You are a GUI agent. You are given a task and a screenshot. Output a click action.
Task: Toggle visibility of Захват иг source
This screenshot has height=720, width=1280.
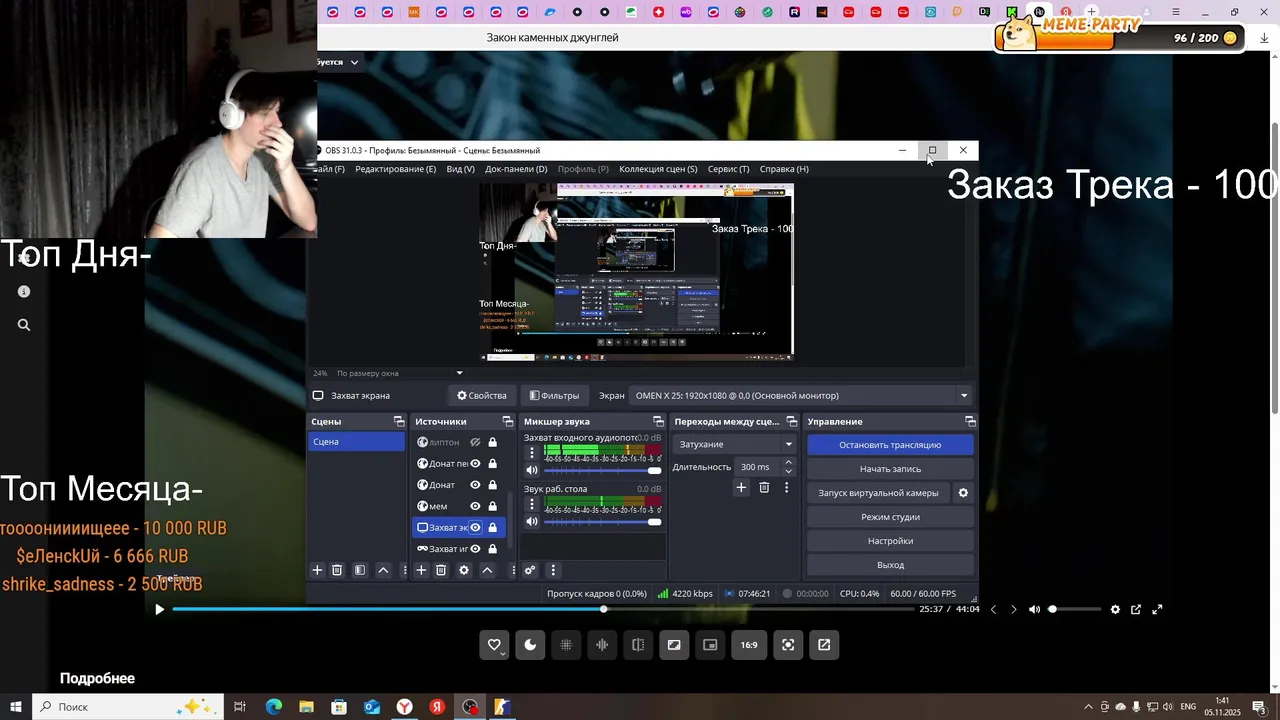coord(476,549)
